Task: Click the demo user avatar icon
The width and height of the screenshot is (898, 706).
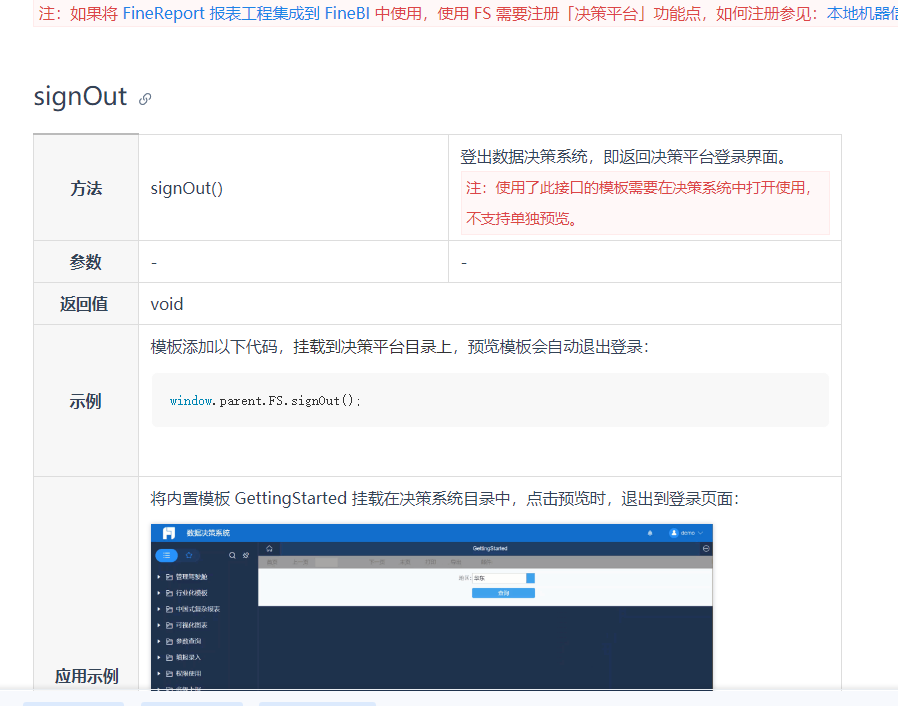Action: [674, 533]
